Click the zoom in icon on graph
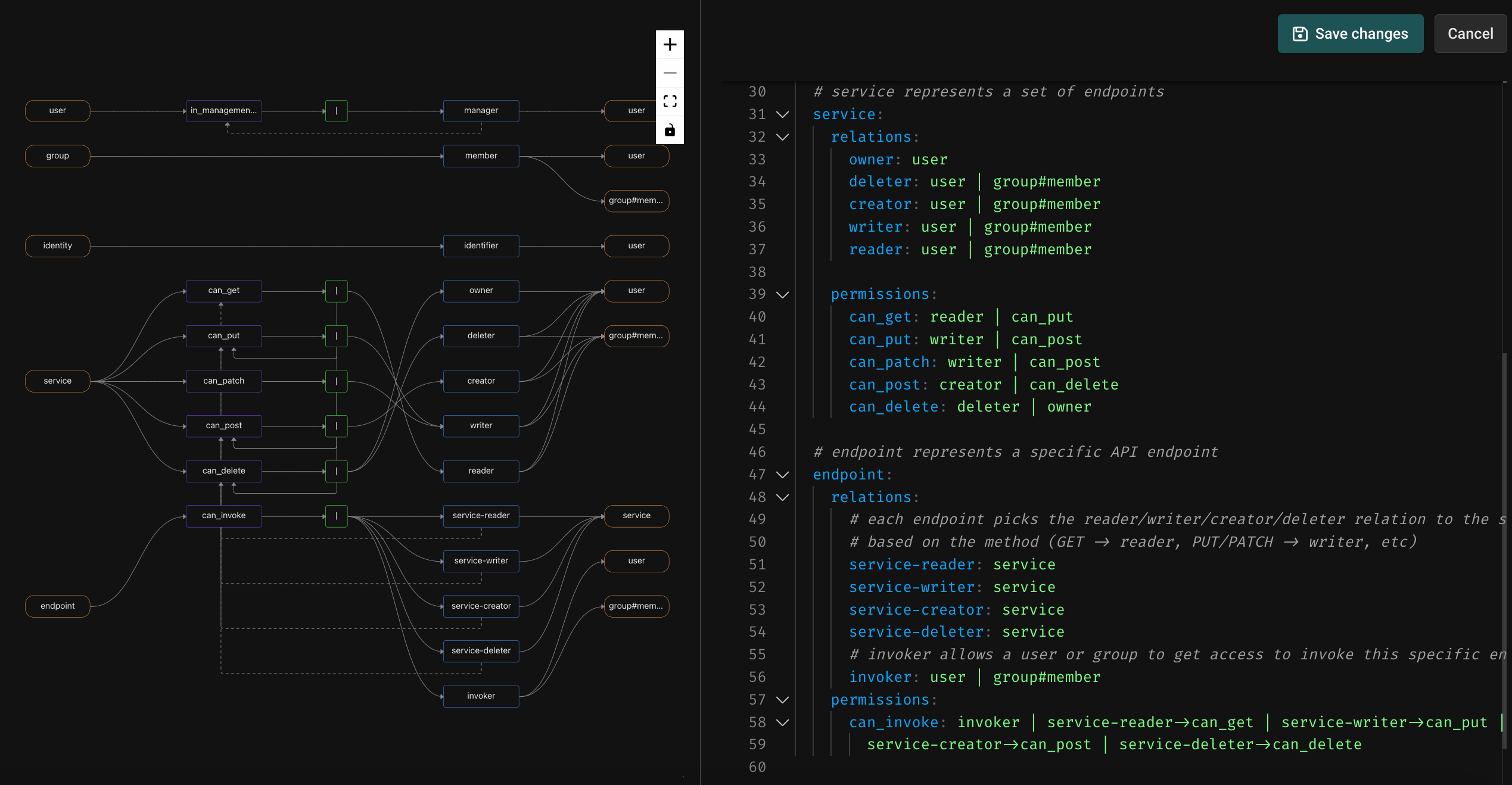Image resolution: width=1512 pixels, height=785 pixels. (x=668, y=44)
